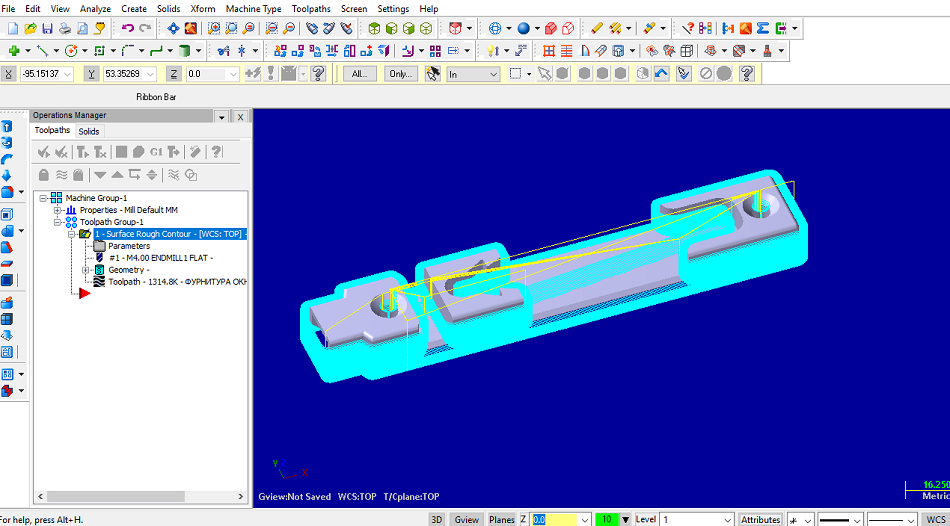Expand the Geometry node in the tree
Screen dimensions: 950x526
coord(85,270)
